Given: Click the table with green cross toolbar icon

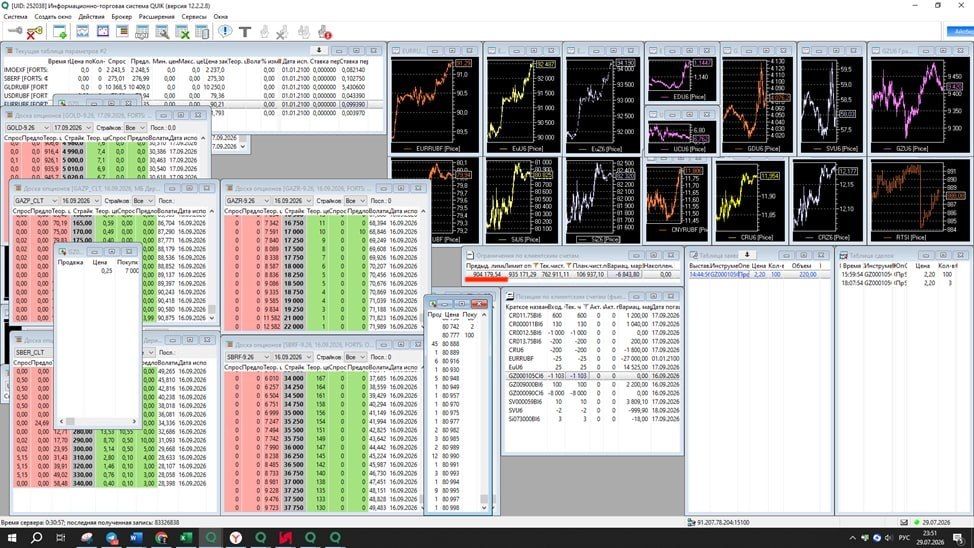Looking at the screenshot, I should pos(182,32).
